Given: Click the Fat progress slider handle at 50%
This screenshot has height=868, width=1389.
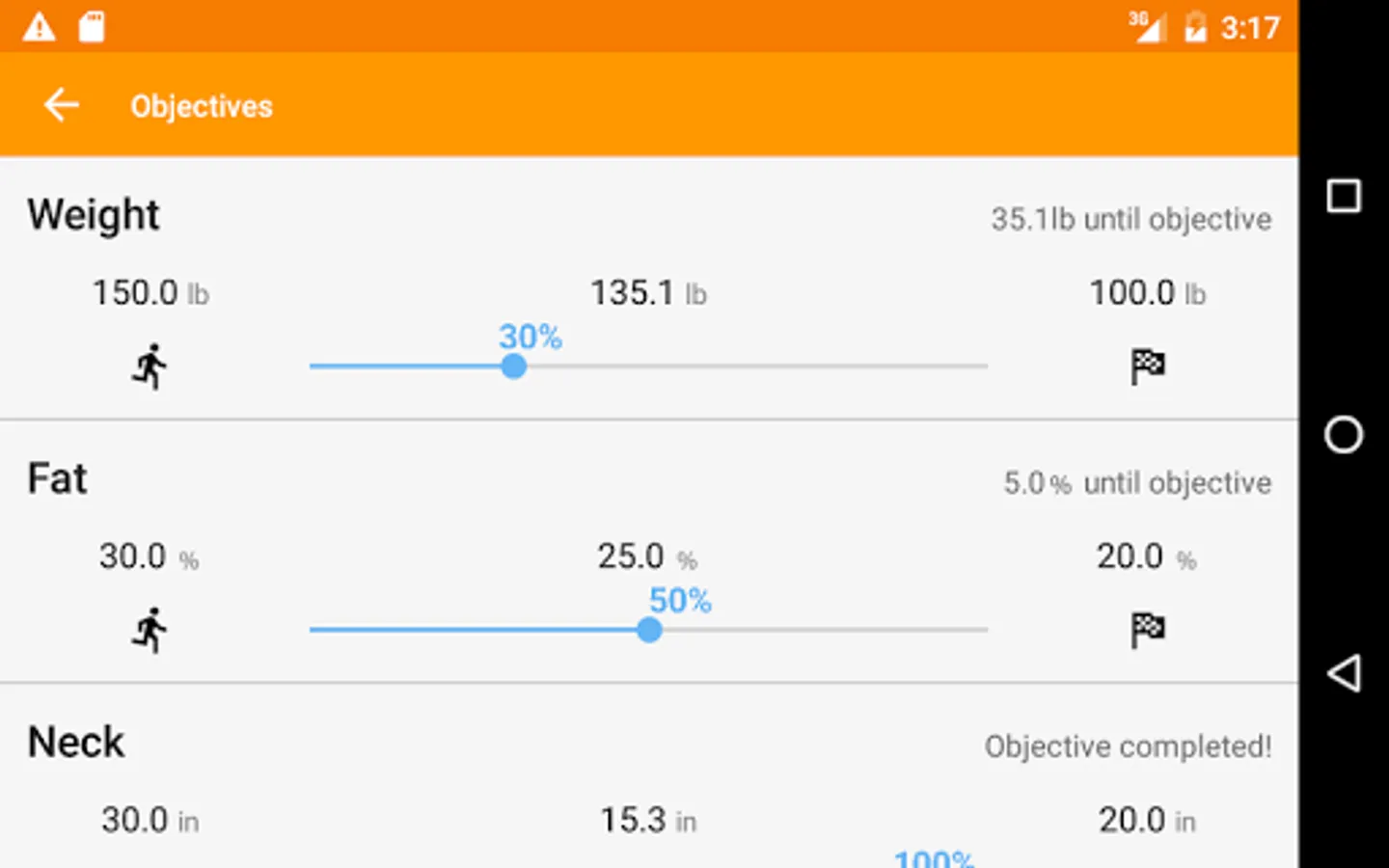Looking at the screenshot, I should [x=649, y=631].
